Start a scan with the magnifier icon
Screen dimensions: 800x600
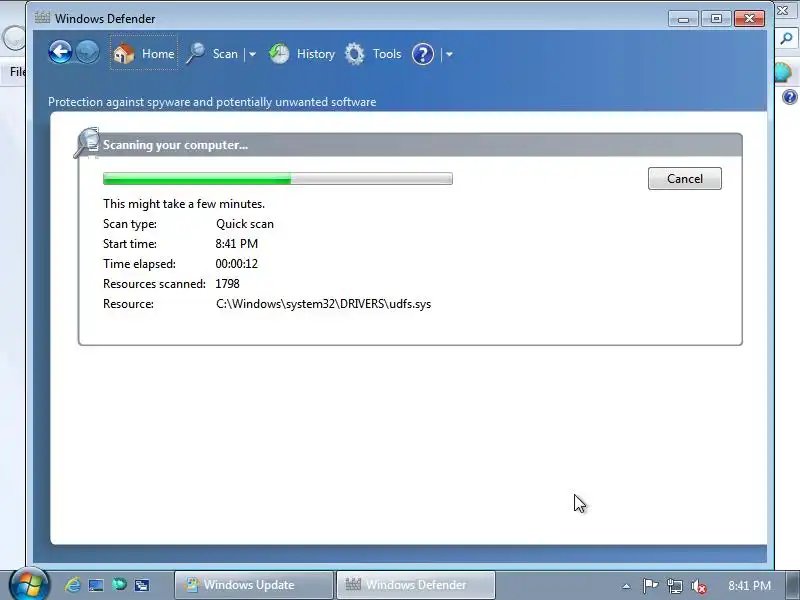(195, 54)
